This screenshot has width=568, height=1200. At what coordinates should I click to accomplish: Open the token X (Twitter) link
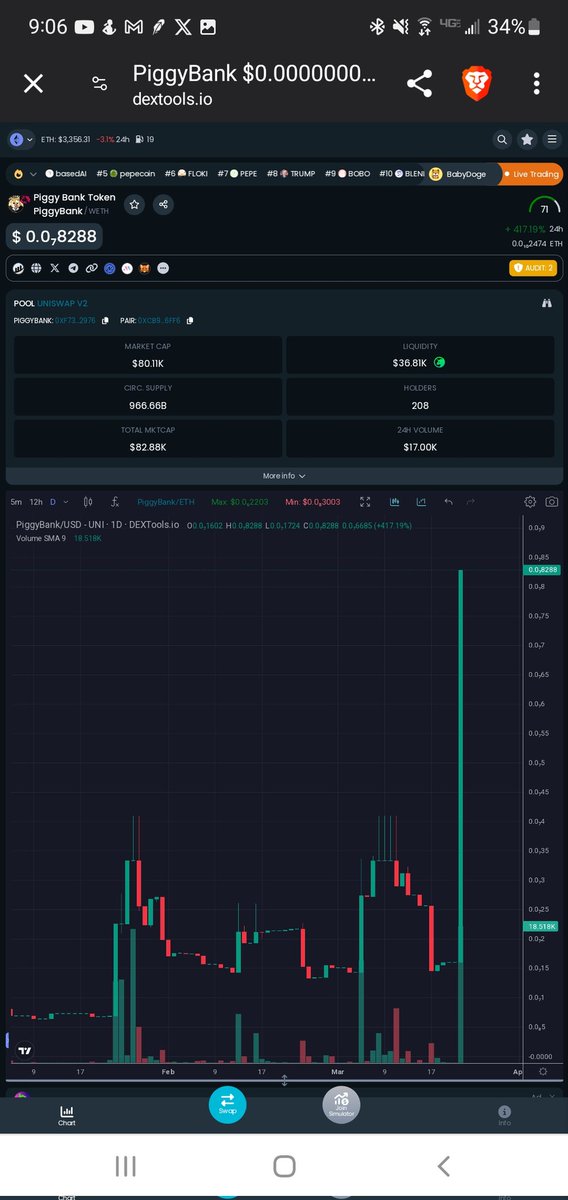54,268
